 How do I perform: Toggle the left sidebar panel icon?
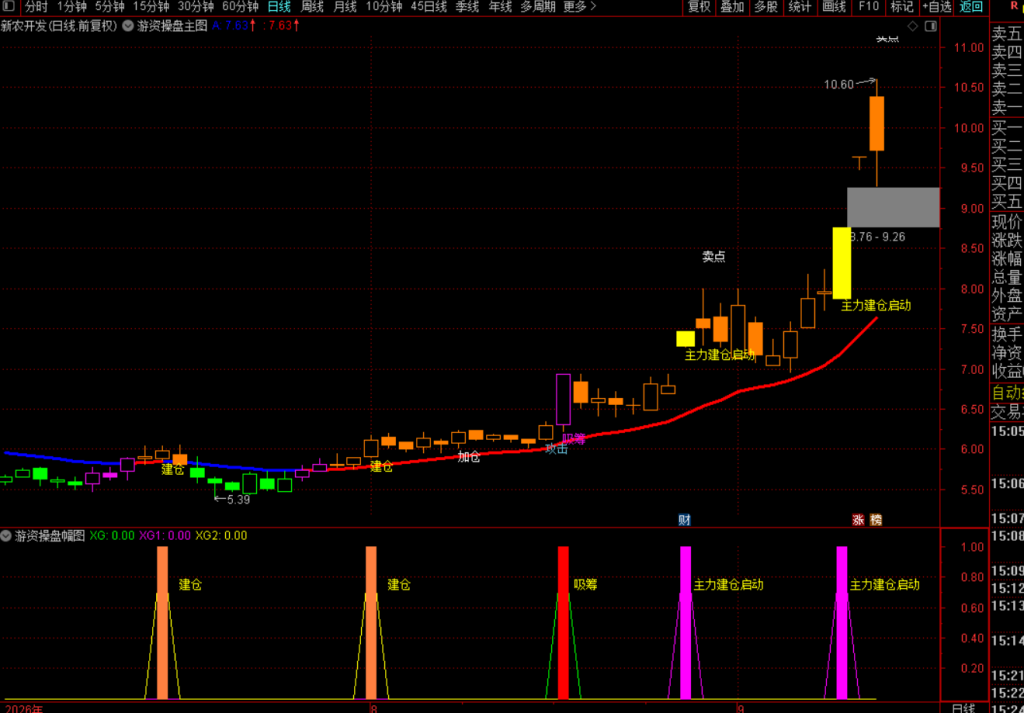8,7
